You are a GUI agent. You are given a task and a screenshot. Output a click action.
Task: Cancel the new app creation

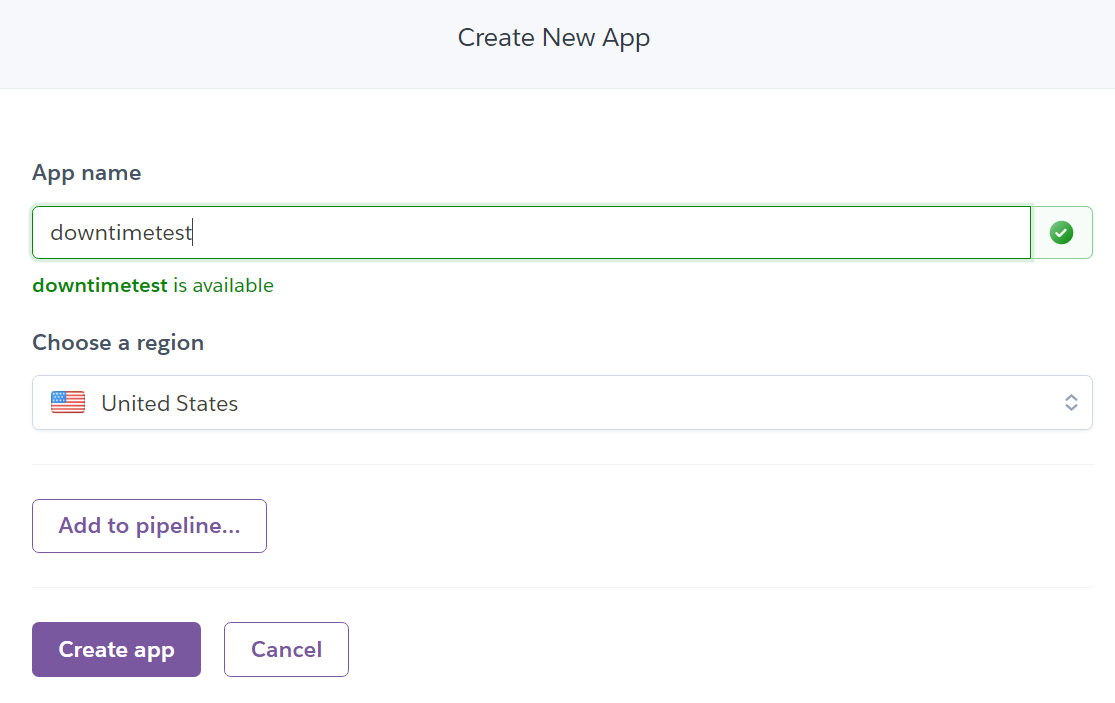[x=286, y=650]
